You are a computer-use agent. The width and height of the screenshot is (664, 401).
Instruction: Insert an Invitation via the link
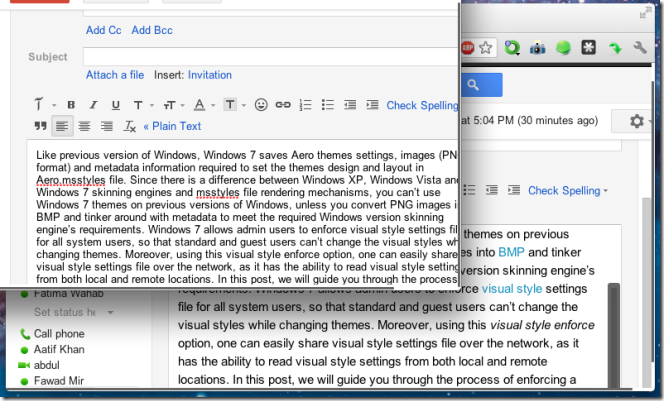(x=210, y=75)
